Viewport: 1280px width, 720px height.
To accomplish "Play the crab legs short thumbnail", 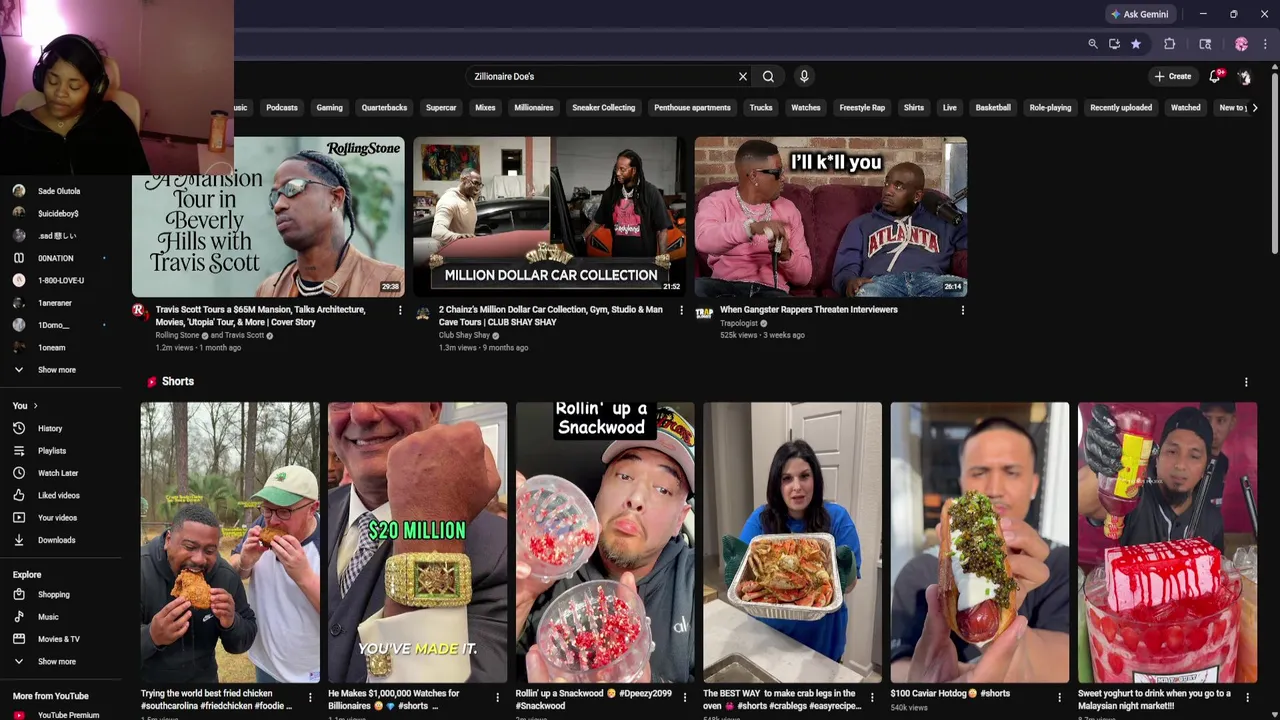I will click(792, 542).
